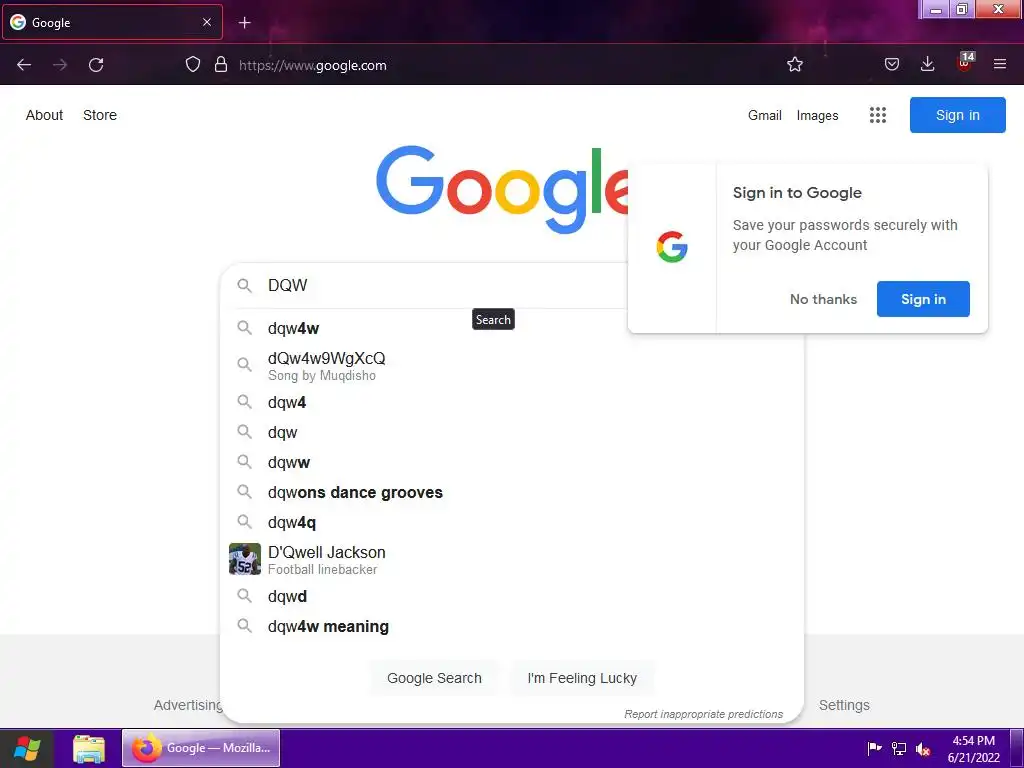Open the Action Center flag tray icon
The width and height of the screenshot is (1024, 768).
(x=874, y=748)
